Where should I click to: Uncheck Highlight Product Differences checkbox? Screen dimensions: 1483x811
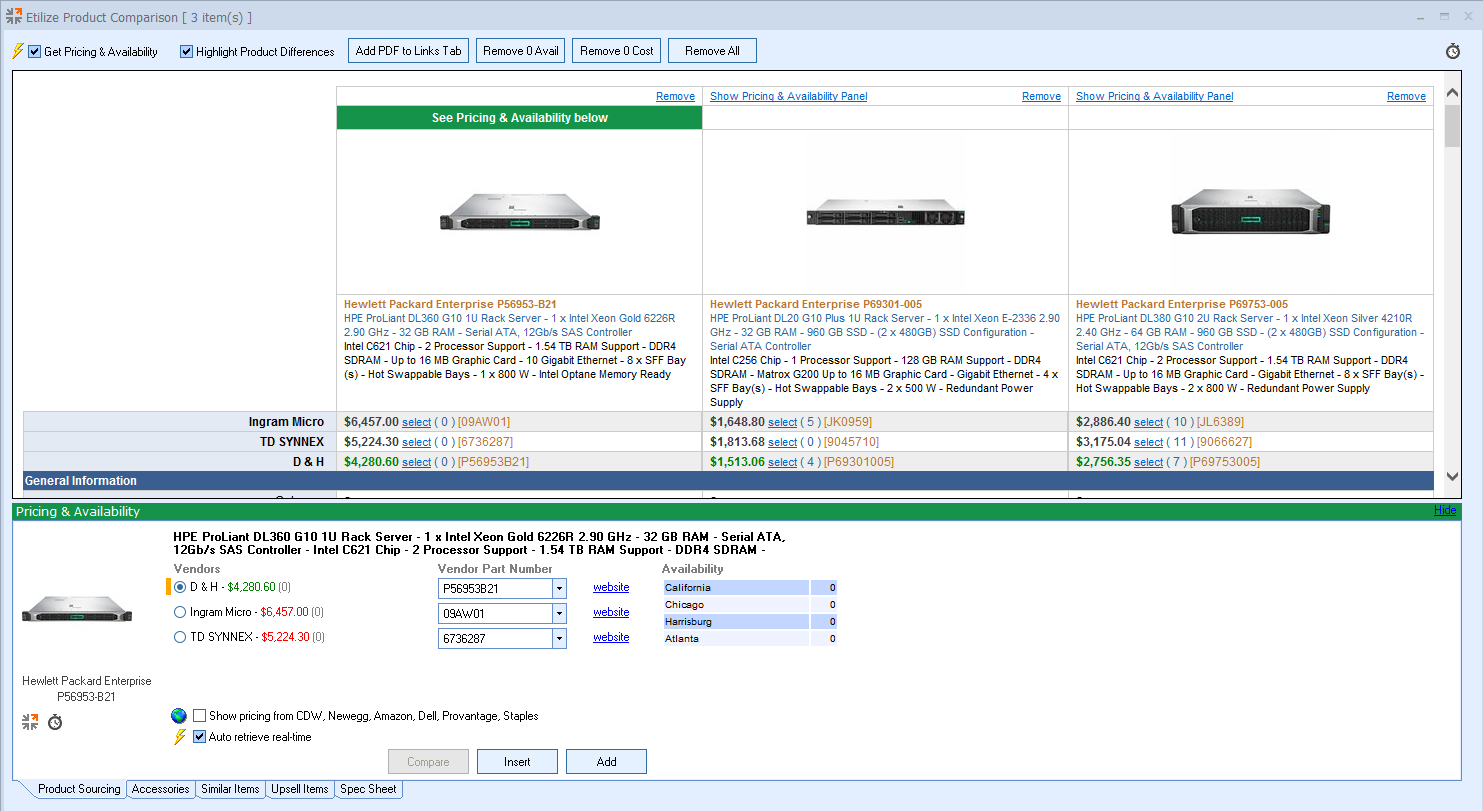(186, 52)
